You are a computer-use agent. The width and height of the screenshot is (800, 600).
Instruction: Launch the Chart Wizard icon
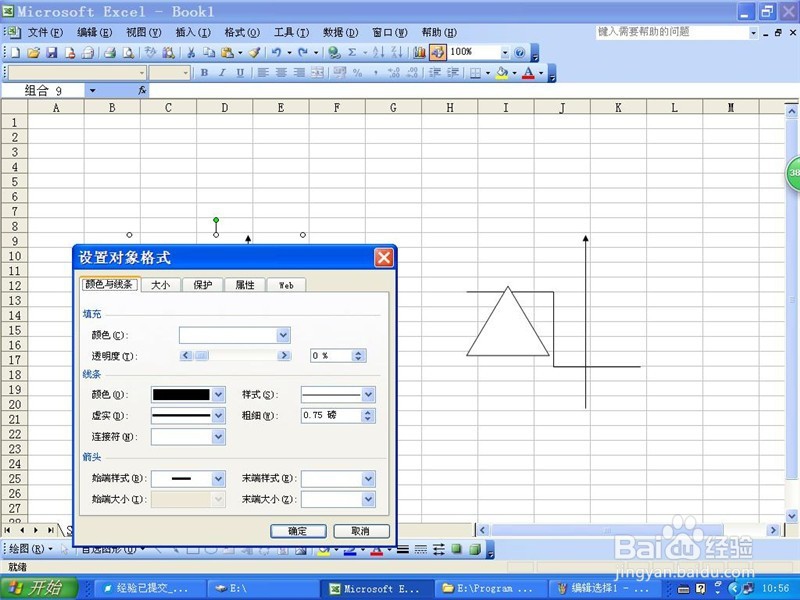(x=419, y=53)
